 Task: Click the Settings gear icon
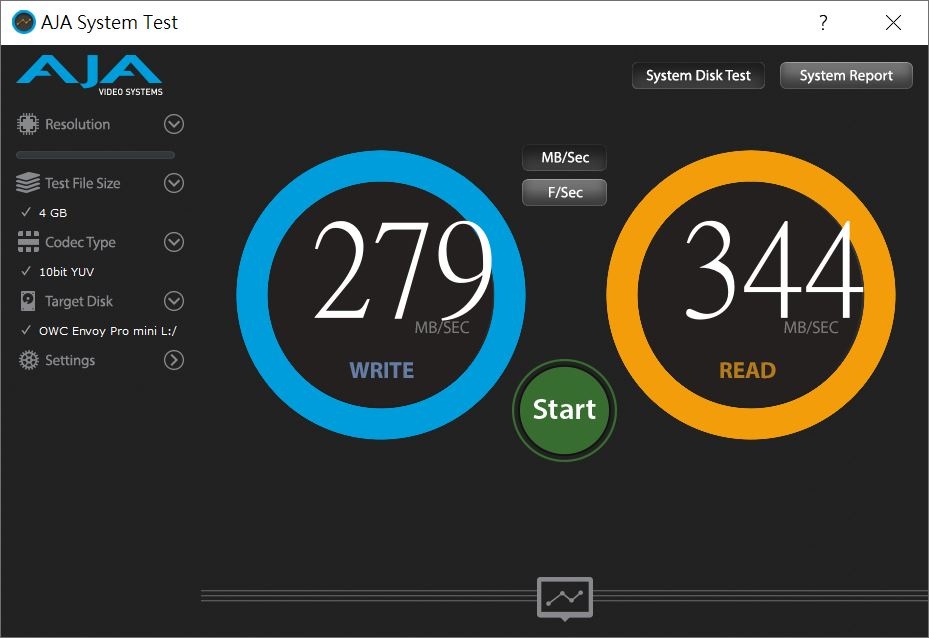pyautogui.click(x=28, y=360)
